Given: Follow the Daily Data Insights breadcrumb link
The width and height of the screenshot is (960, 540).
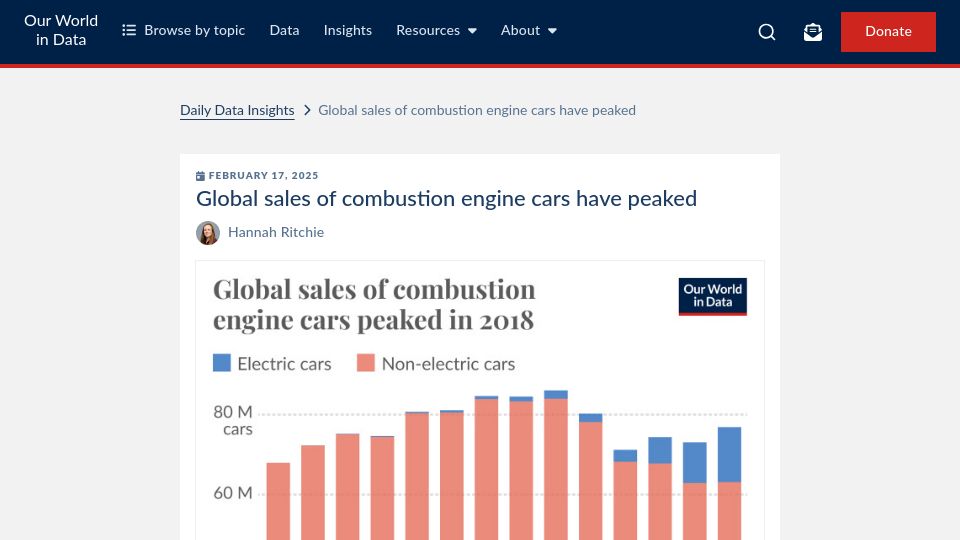Looking at the screenshot, I should click(x=237, y=110).
